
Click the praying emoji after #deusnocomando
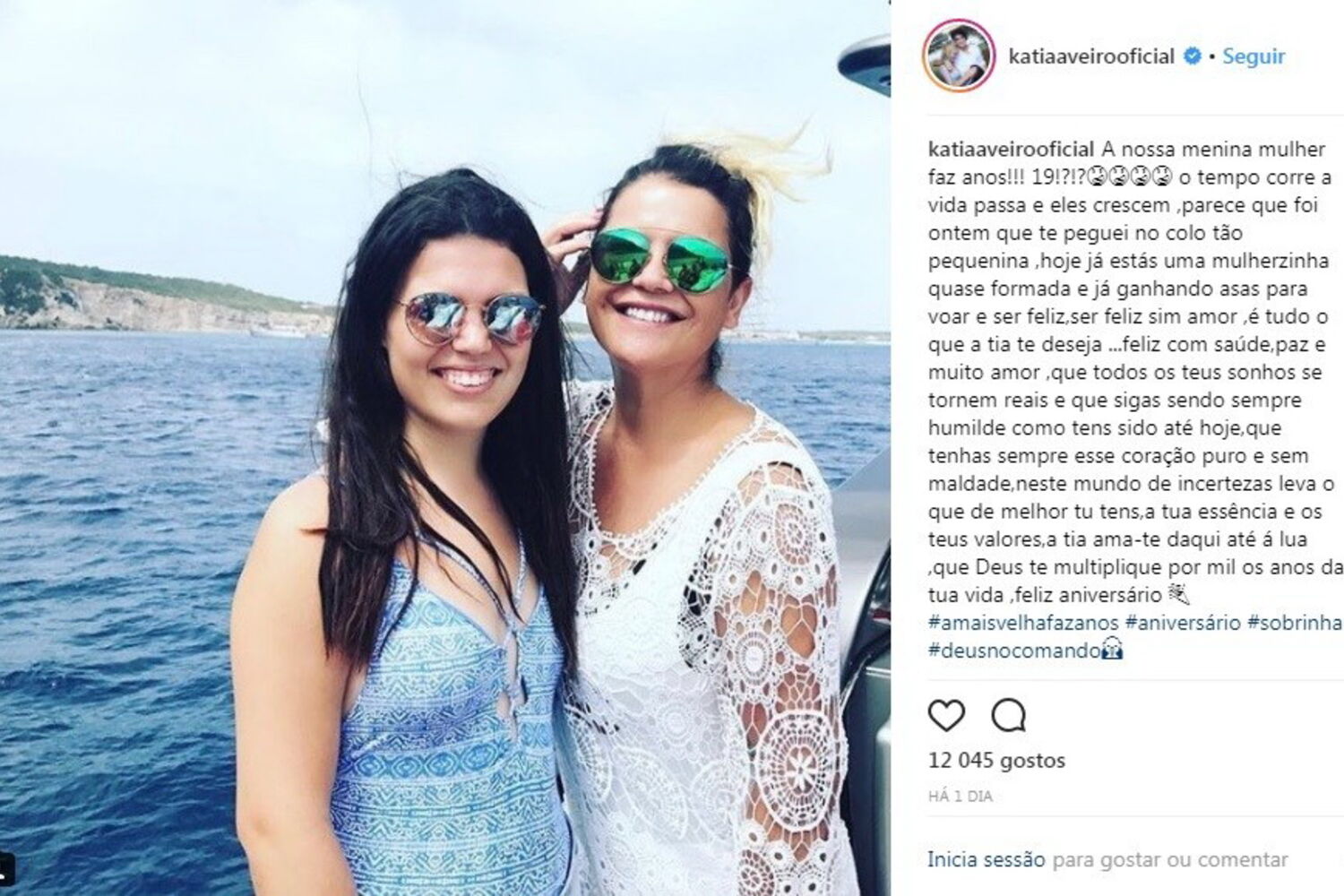pos(1112,650)
